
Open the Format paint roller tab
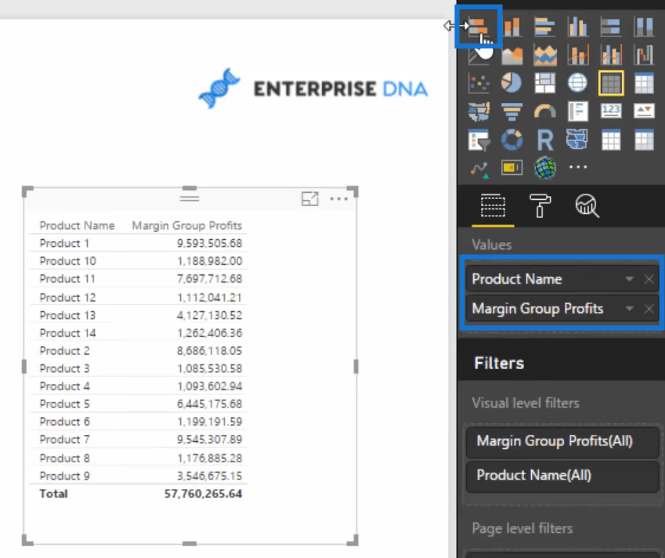point(540,206)
